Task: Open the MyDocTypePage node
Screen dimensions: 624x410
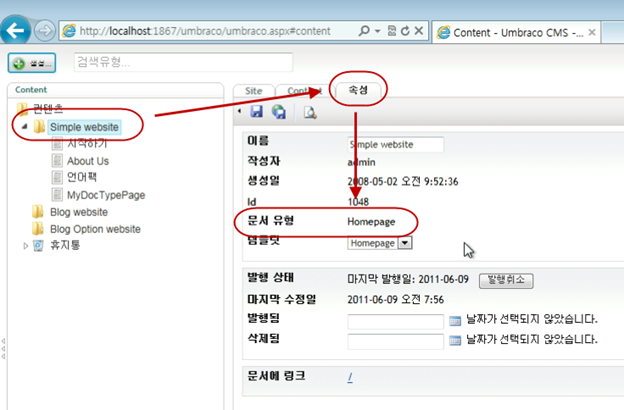Action: click(x=106, y=195)
